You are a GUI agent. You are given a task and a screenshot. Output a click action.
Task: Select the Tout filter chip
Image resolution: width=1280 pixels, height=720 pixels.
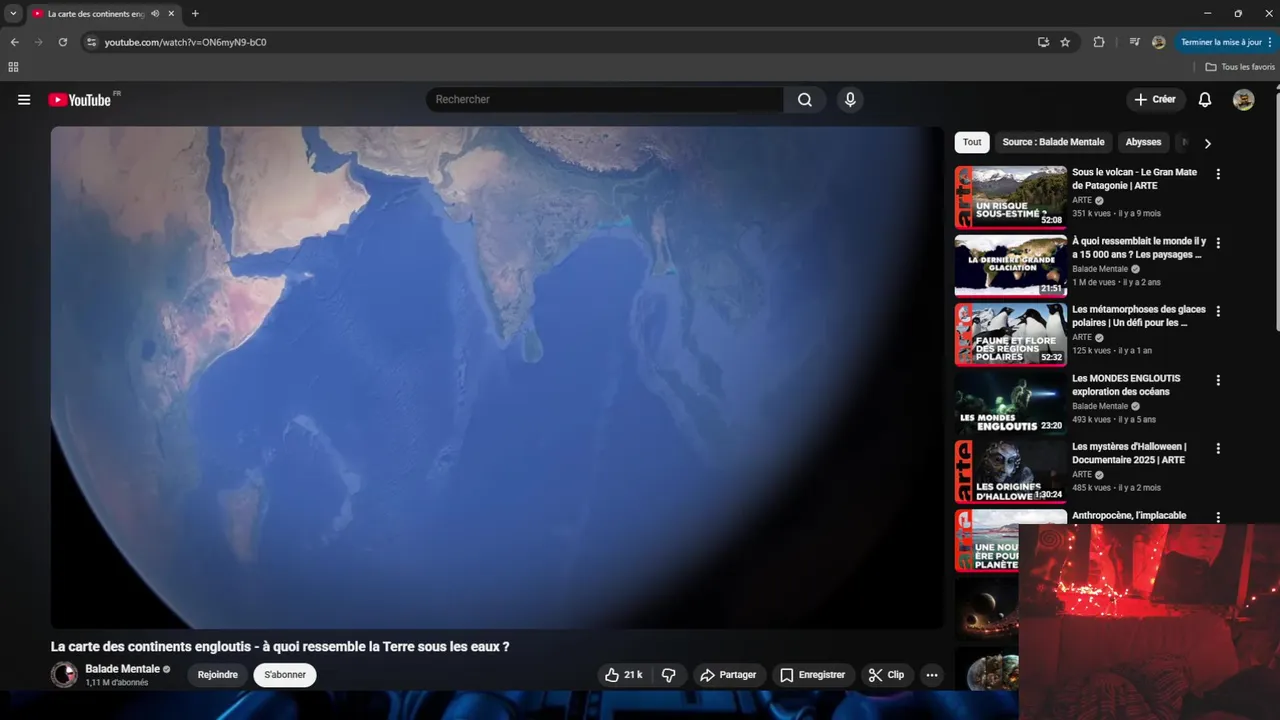tap(972, 142)
